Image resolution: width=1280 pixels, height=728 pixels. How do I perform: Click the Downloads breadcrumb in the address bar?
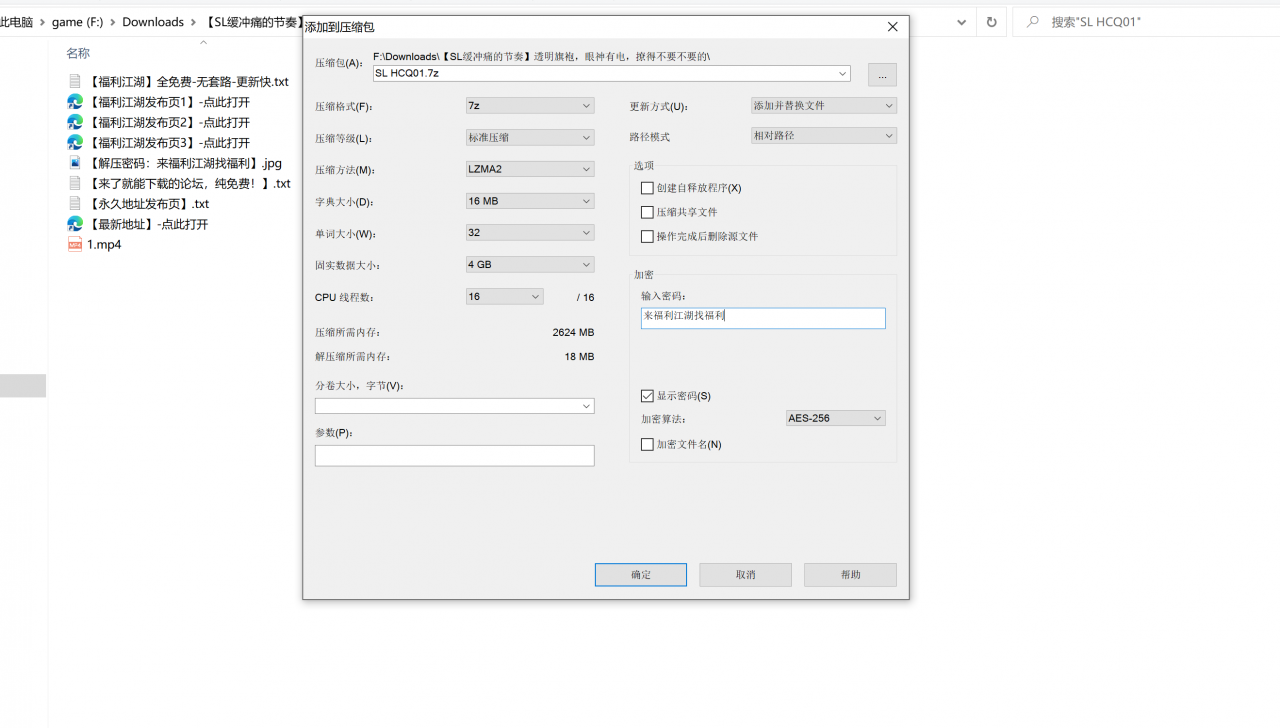coord(153,22)
